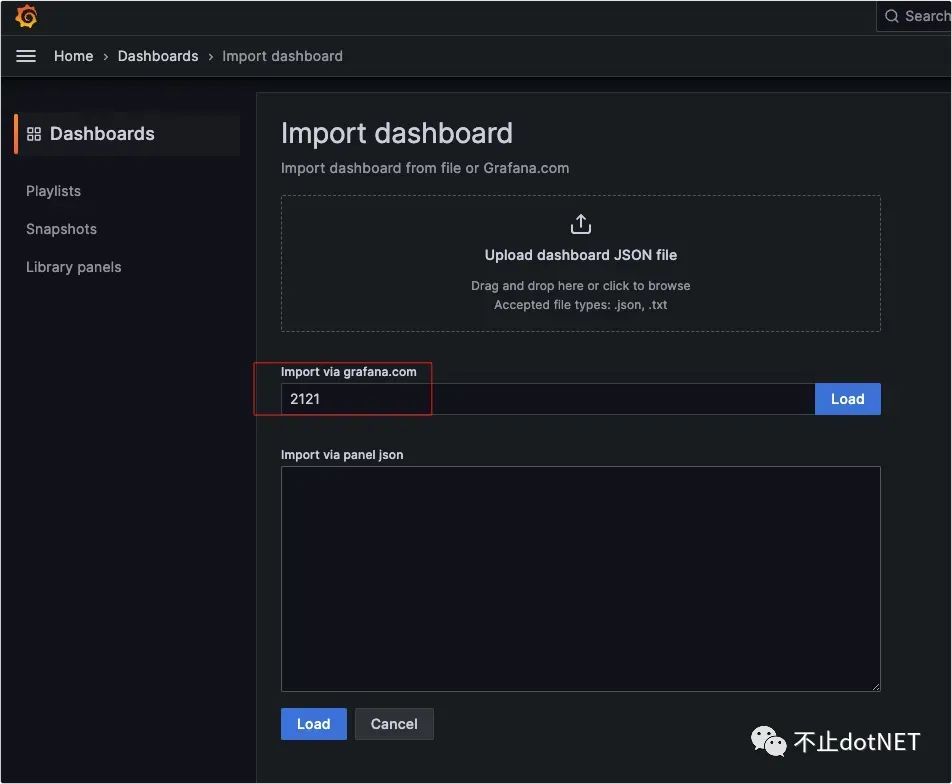Click inside the Import via panel json textarea

click(580, 578)
